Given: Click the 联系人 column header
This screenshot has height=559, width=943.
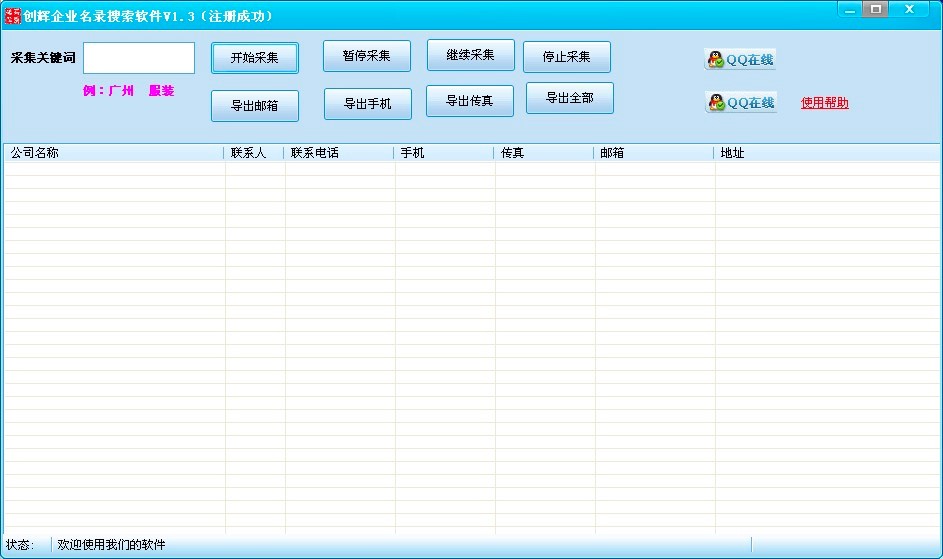Looking at the screenshot, I should pos(254,153).
